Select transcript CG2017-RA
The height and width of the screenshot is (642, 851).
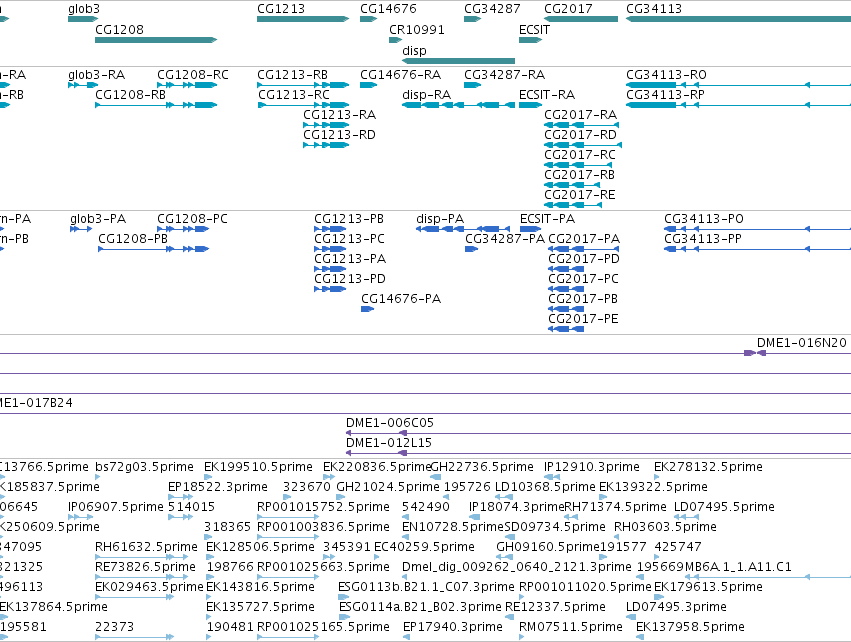pos(580,115)
